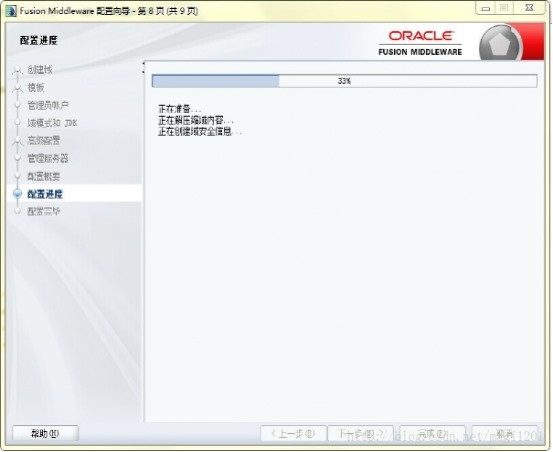Click the 33% progress bar

click(x=344, y=81)
